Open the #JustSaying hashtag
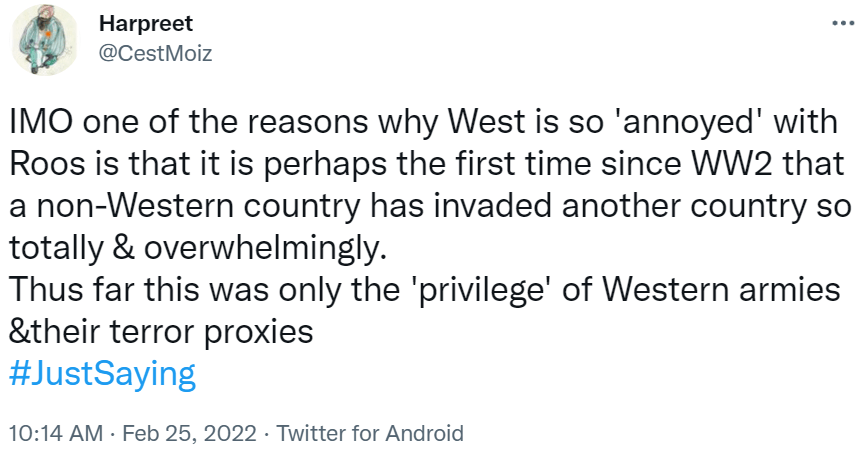865x456 pixels. 101,374
